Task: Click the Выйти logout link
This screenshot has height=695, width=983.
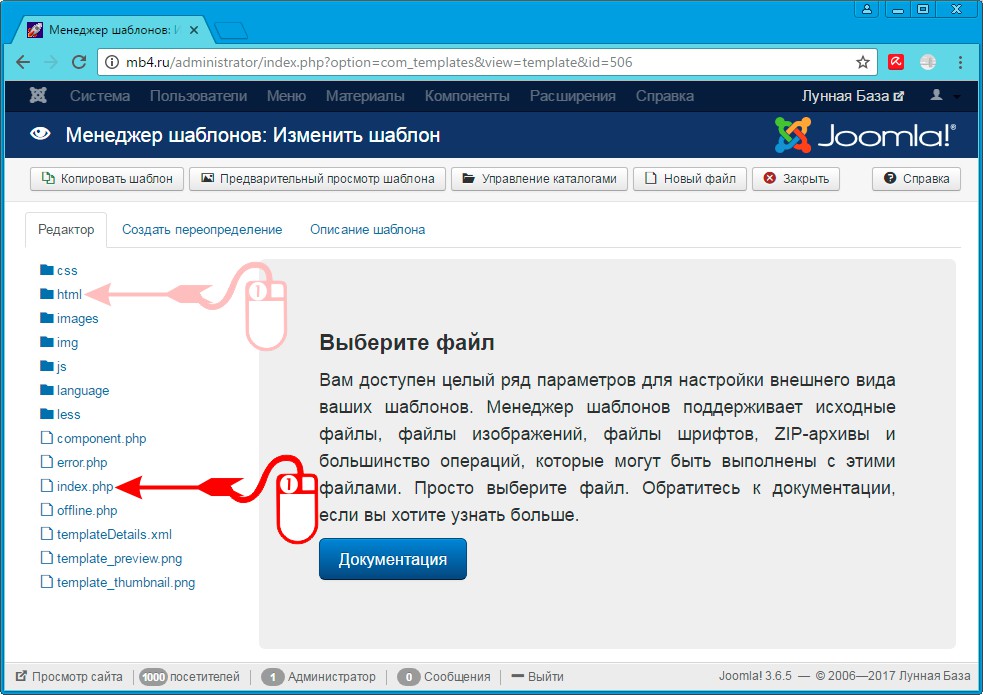Action: tap(537, 676)
